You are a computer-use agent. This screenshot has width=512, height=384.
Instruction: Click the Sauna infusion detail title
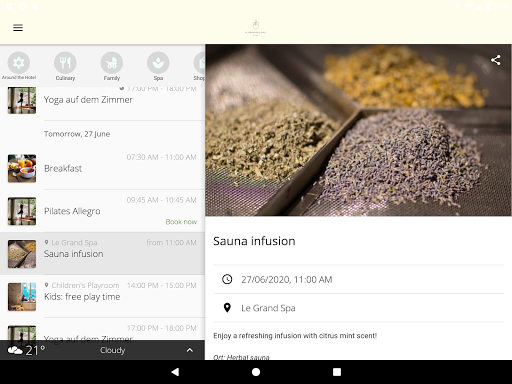254,241
